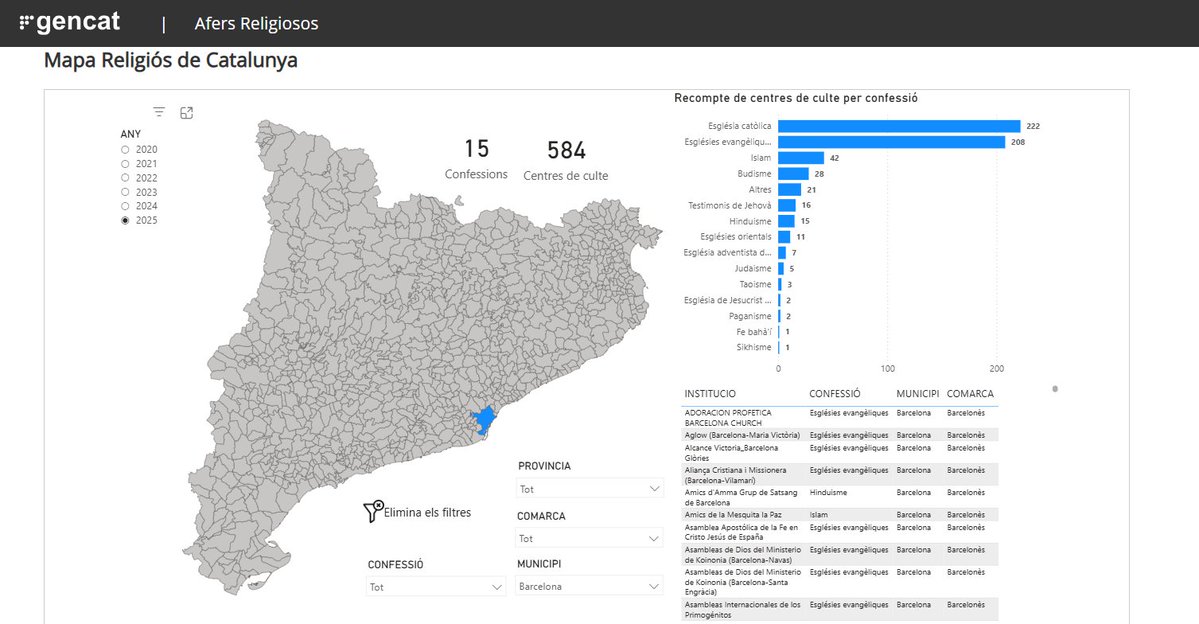Image resolution: width=1199 pixels, height=624 pixels.
Task: Click Judaisme label in chart
Action: [x=753, y=268]
